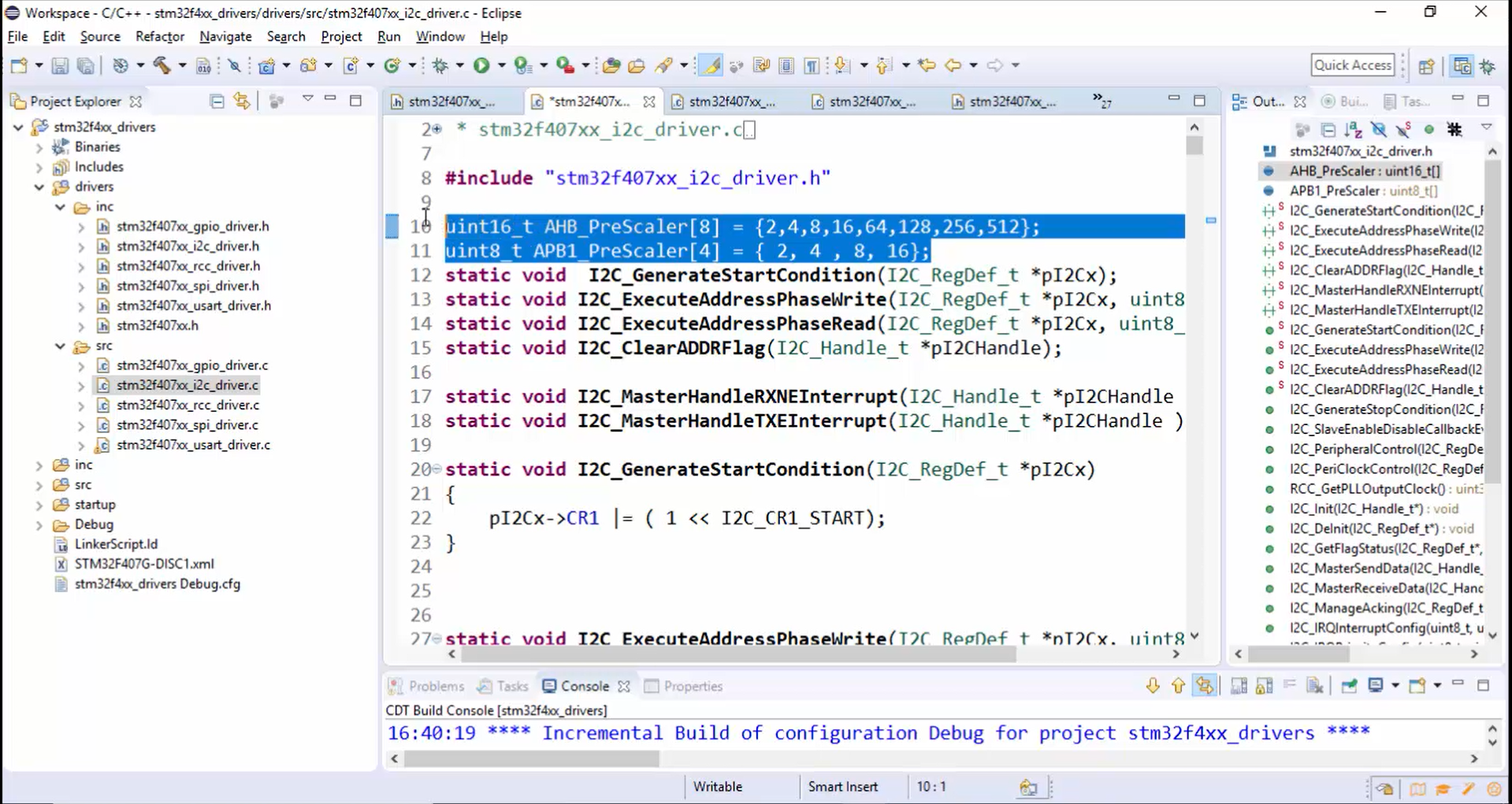Viewport: 1512px width, 804px height.
Task: Close the Console tab
Action: pyautogui.click(x=623, y=687)
